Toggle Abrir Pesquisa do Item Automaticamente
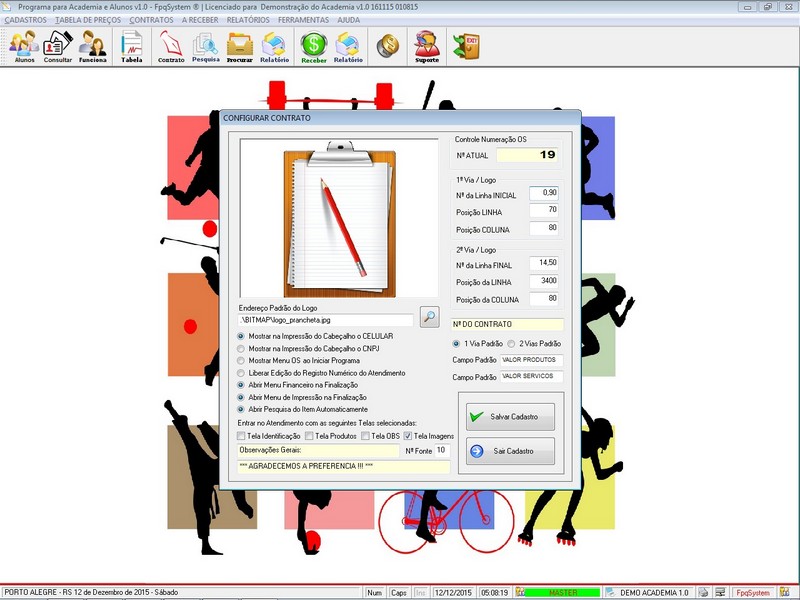The image size is (800, 600). [x=241, y=409]
